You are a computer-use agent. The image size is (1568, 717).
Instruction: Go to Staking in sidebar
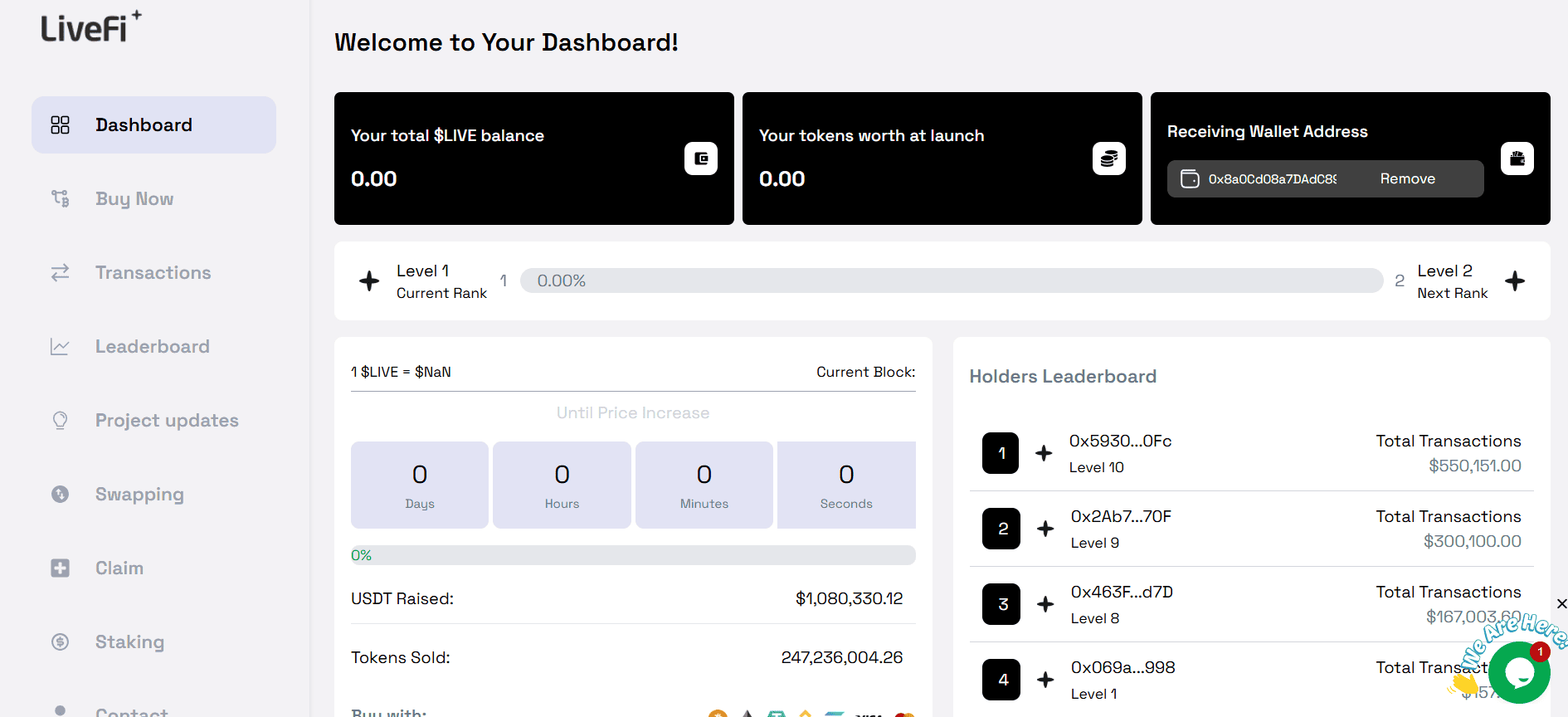(x=129, y=642)
